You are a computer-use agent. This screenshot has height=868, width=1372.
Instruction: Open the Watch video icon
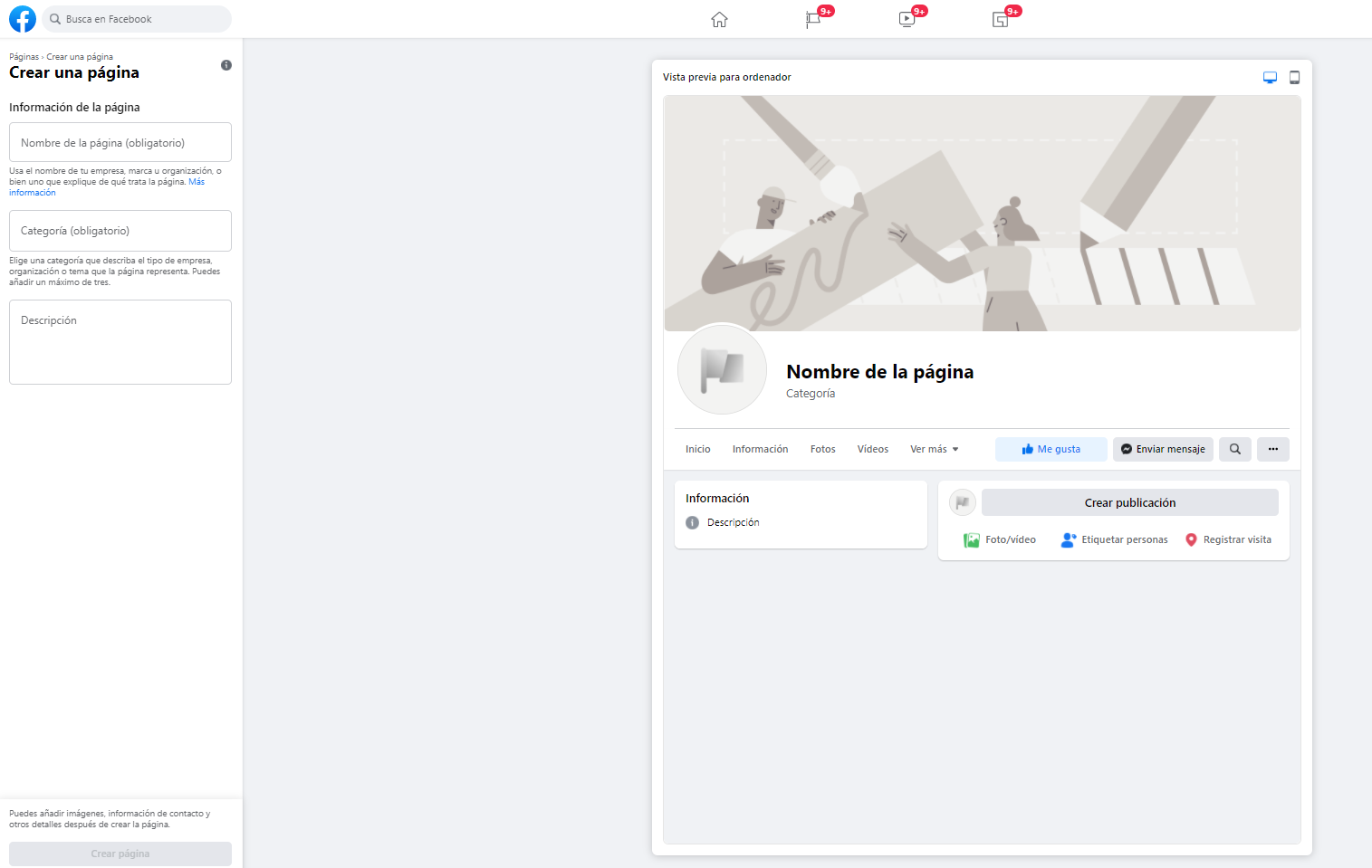907,20
